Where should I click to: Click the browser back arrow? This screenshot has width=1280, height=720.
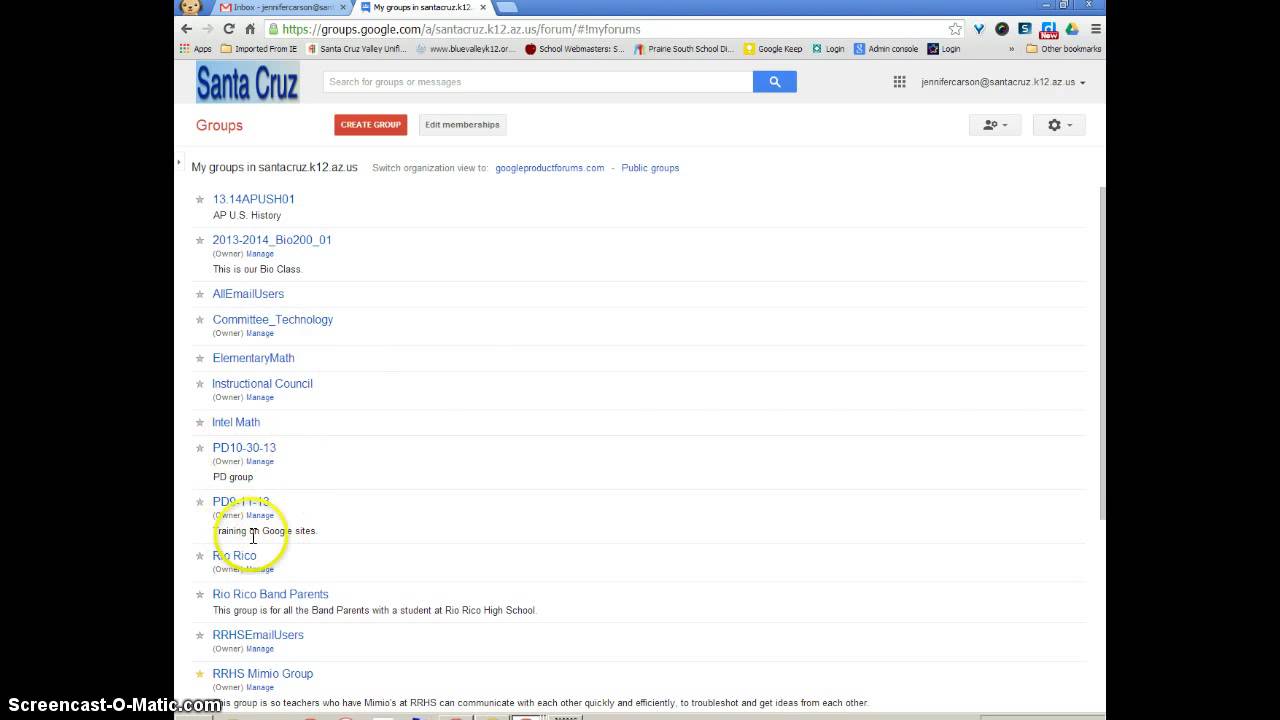click(x=186, y=29)
